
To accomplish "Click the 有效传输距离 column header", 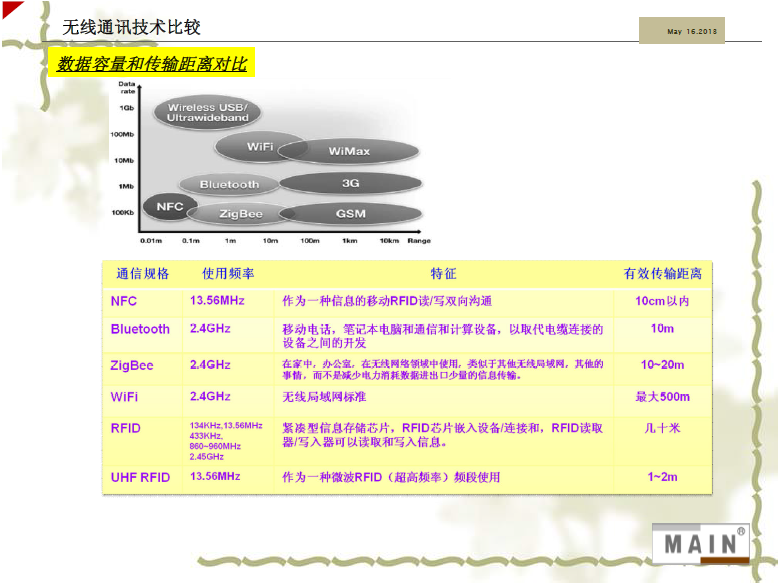I will point(663,274).
